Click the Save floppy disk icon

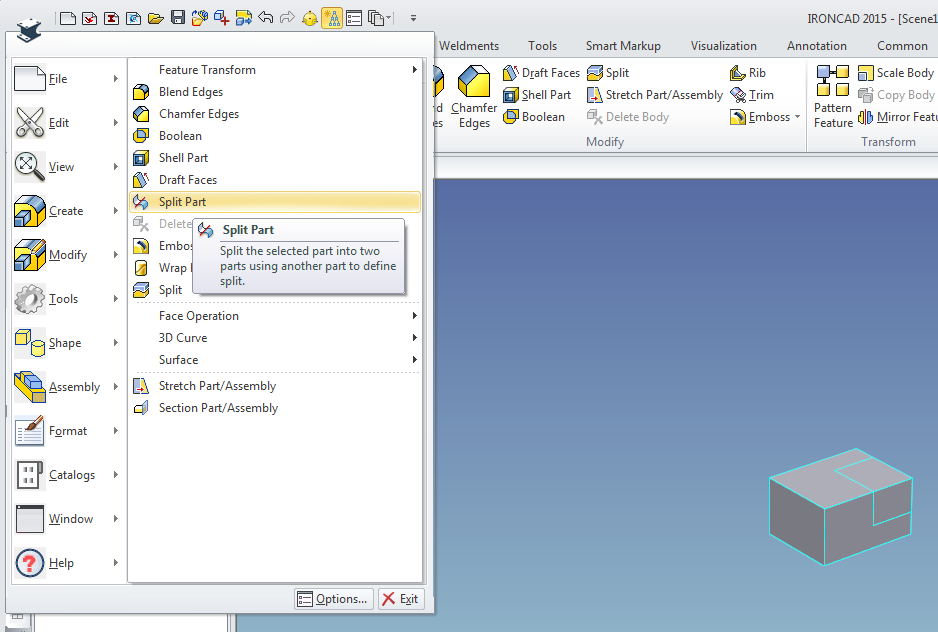(x=178, y=18)
